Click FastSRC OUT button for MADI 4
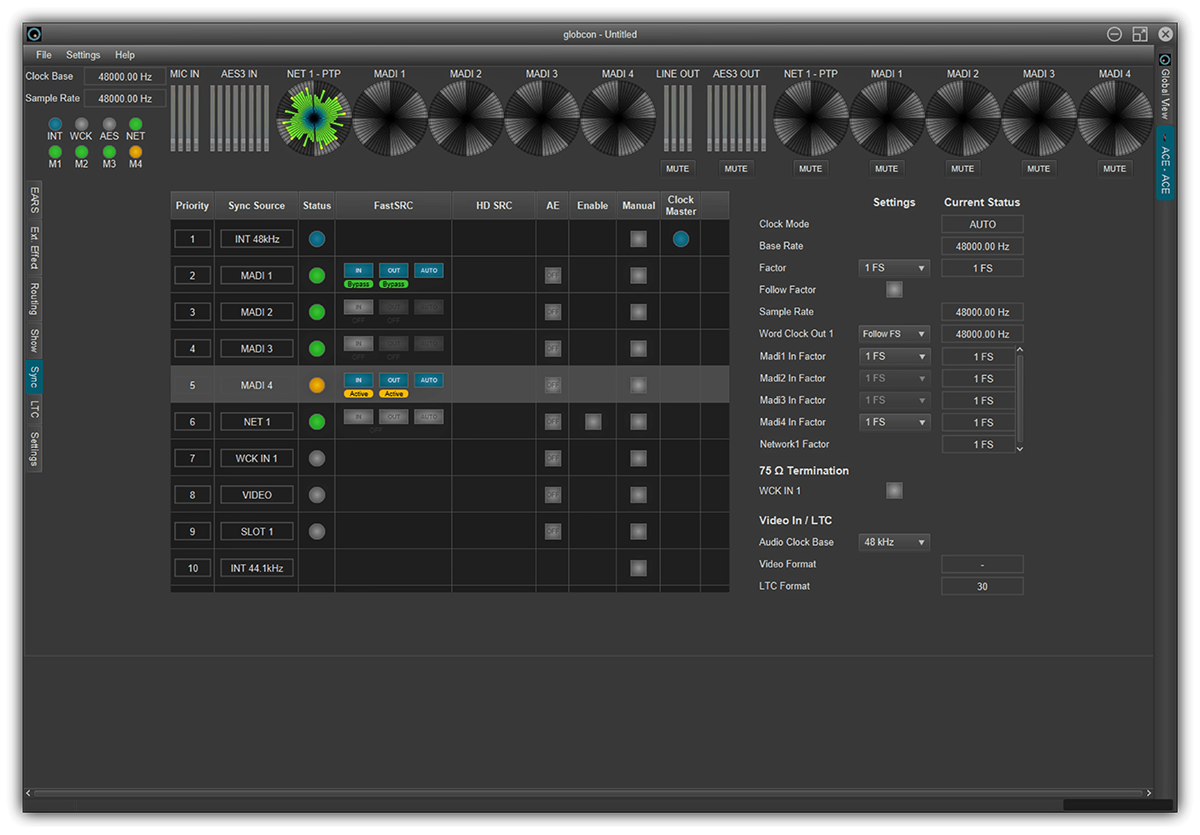1200x835 pixels. coord(394,380)
